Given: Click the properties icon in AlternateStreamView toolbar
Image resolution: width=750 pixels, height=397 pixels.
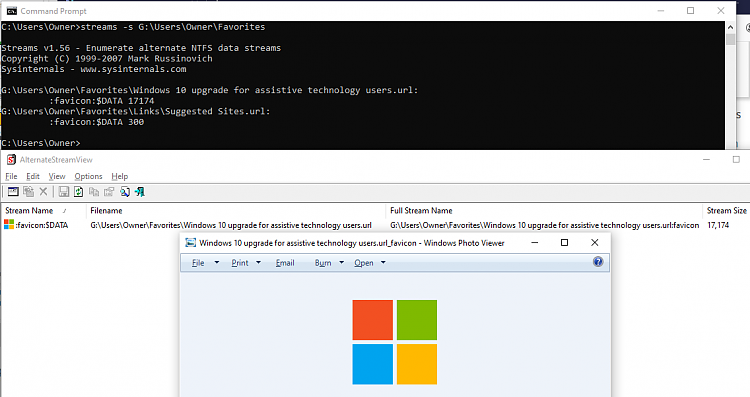Looking at the screenshot, I should (x=109, y=192).
